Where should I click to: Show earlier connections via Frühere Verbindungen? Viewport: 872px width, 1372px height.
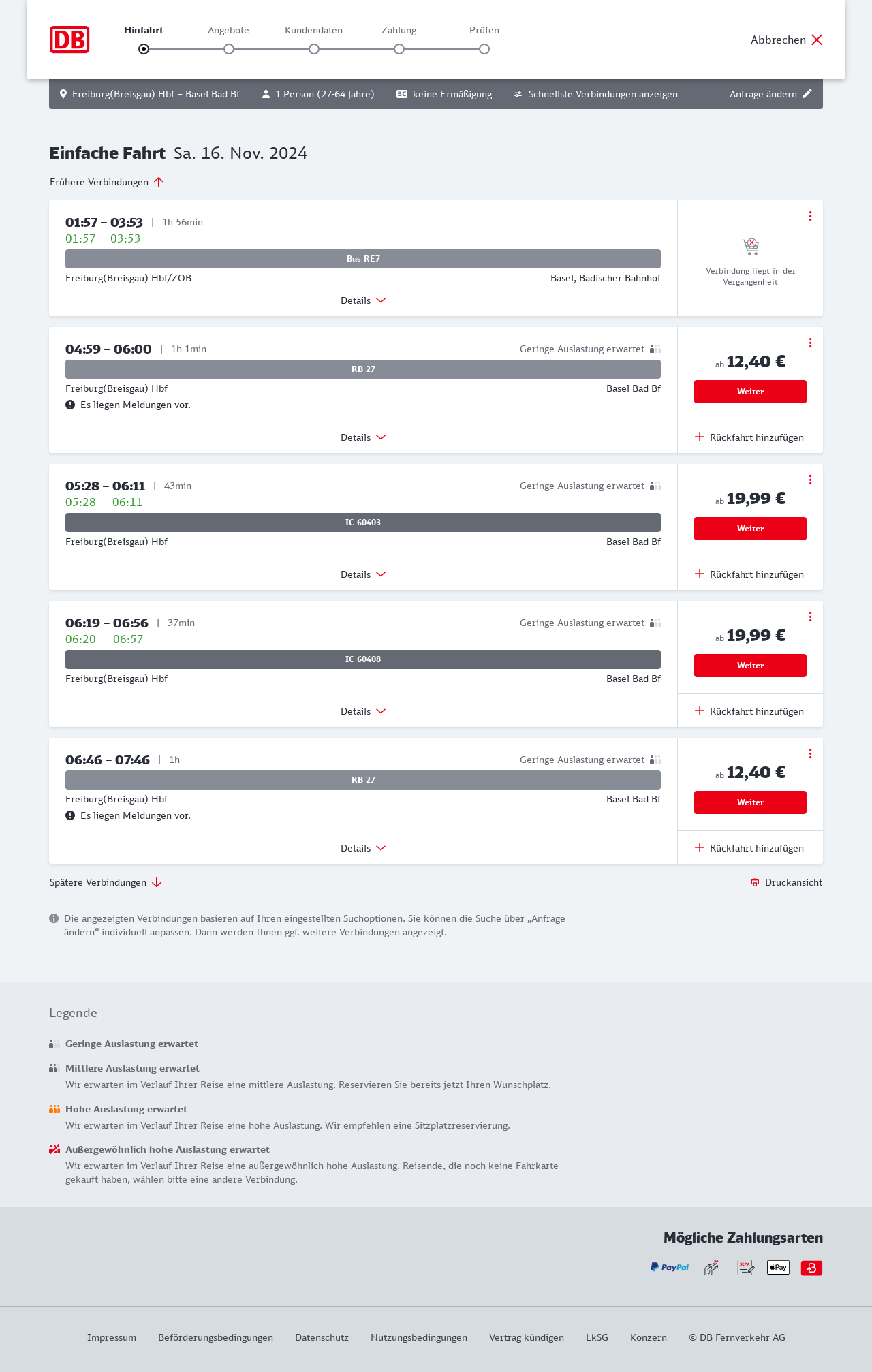[106, 182]
